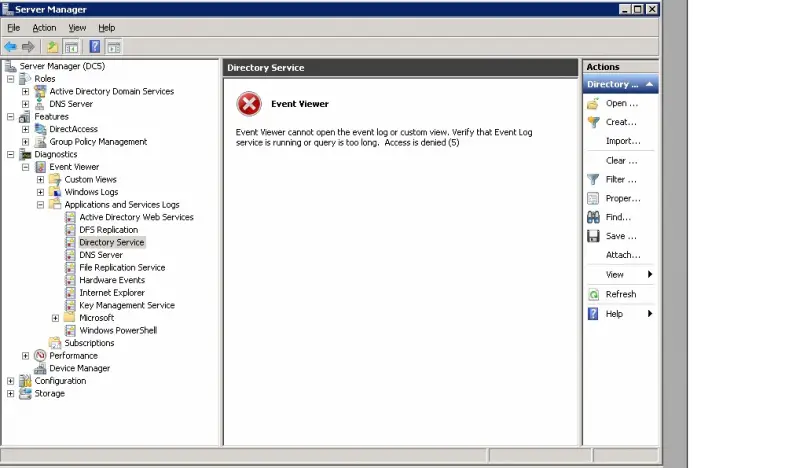Open the Help menu in menu bar

[107, 28]
